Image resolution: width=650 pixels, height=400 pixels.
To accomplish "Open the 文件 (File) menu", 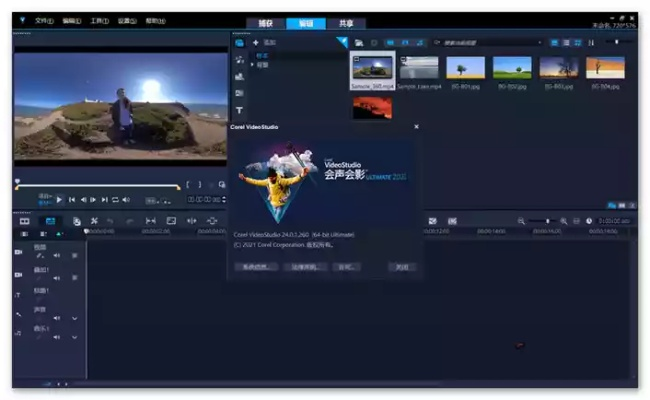I will (x=44, y=20).
